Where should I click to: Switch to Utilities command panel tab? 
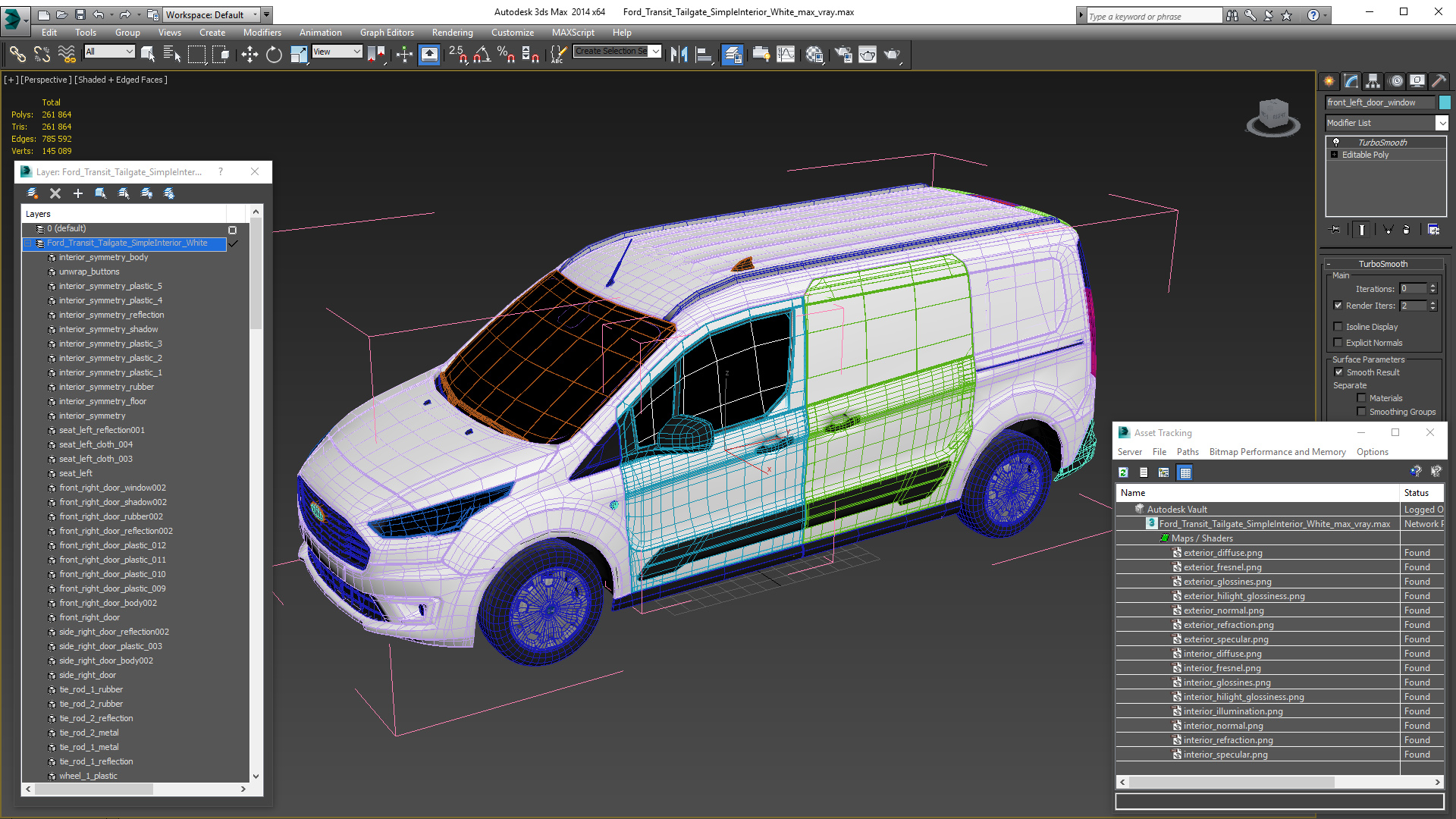point(1439,81)
